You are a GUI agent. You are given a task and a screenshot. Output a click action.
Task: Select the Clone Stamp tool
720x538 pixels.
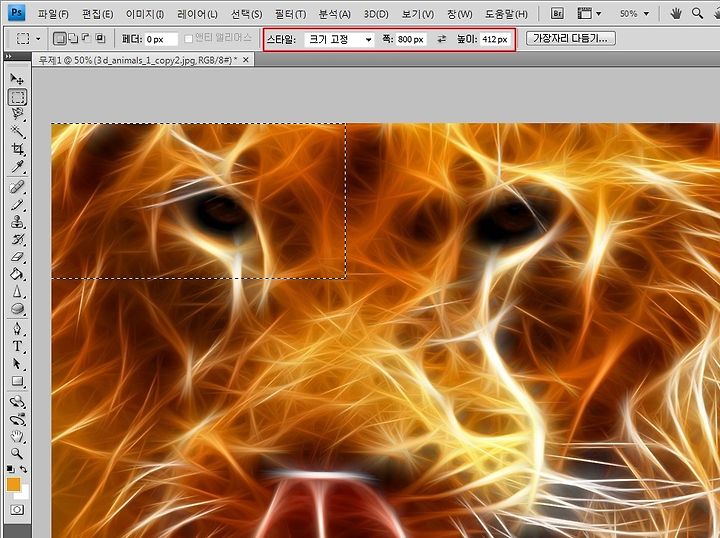[17, 222]
